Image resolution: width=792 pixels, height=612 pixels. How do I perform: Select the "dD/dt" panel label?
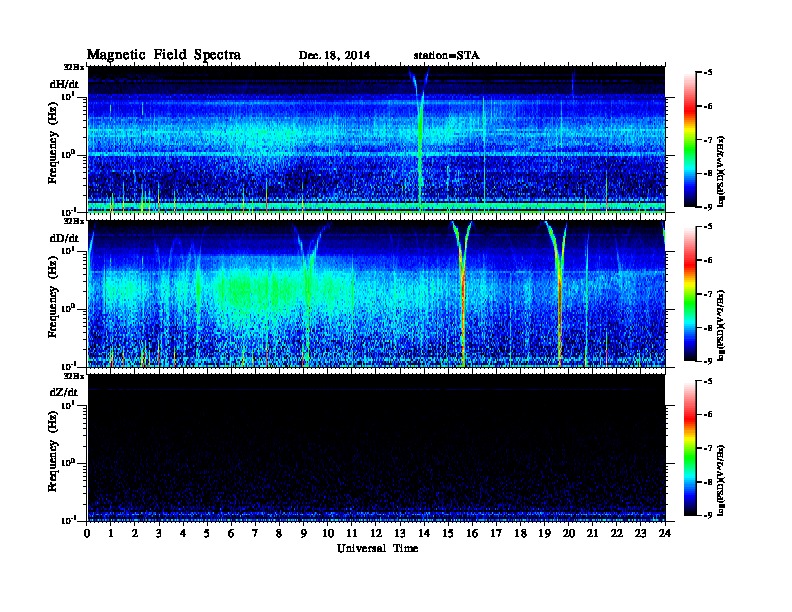[64, 238]
